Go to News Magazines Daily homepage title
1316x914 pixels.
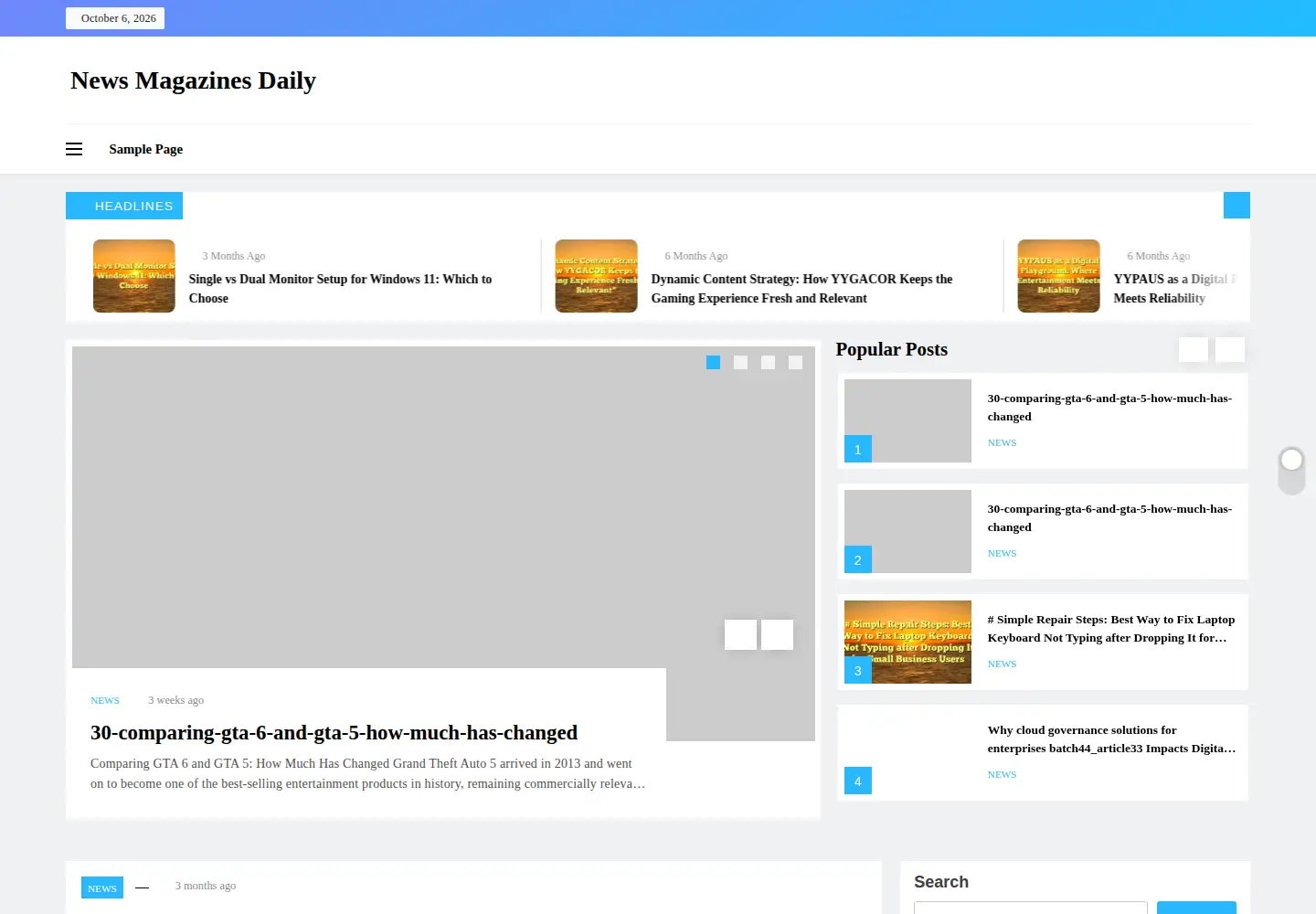(x=193, y=80)
